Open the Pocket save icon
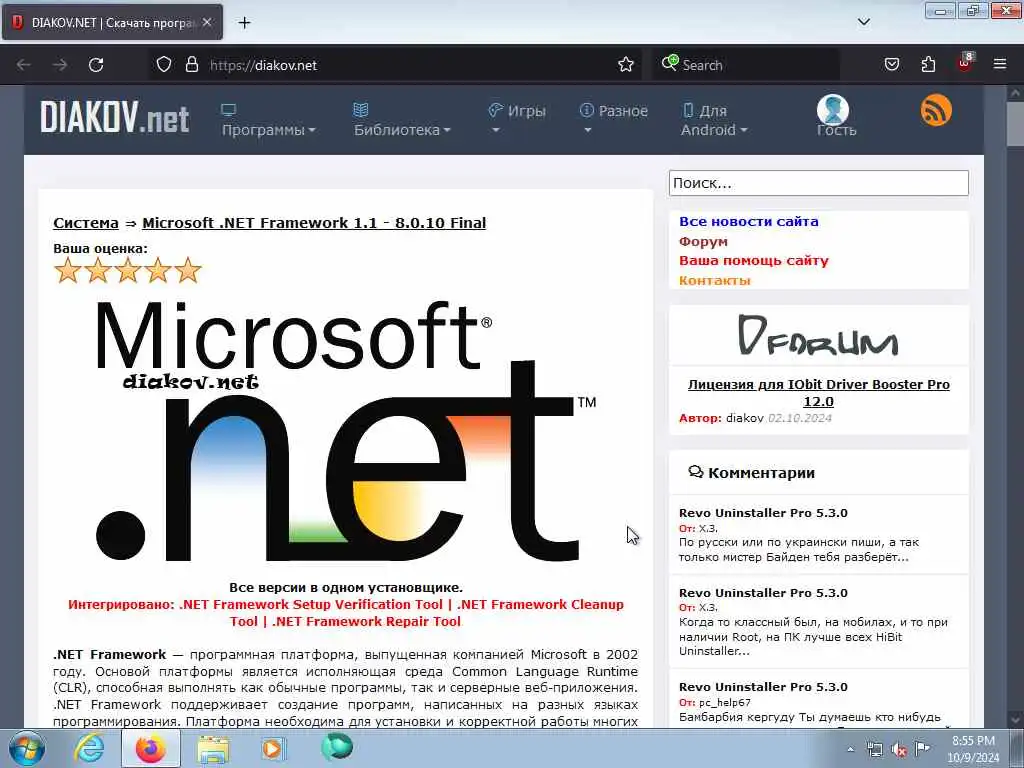1024x768 pixels. click(891, 65)
